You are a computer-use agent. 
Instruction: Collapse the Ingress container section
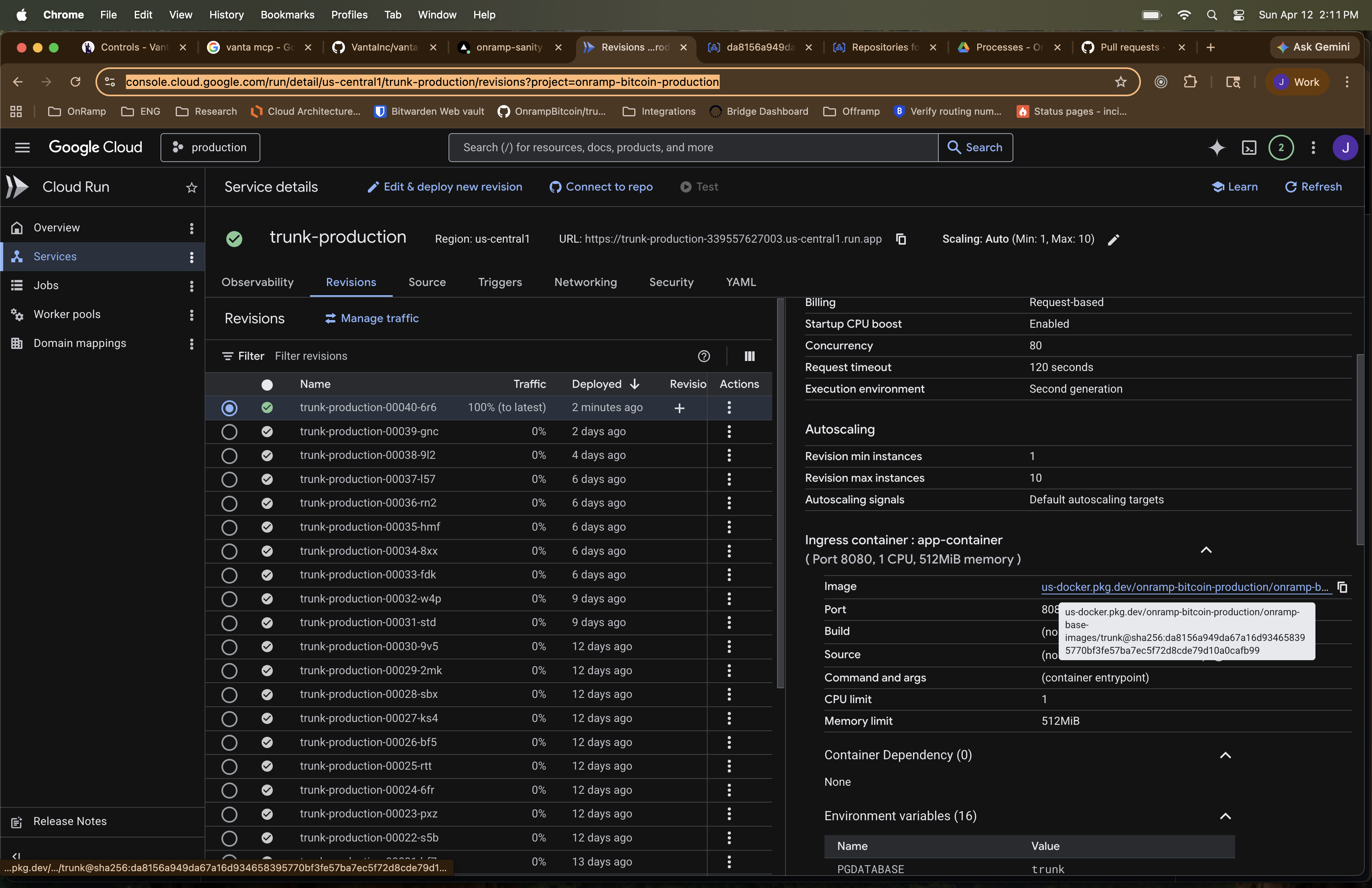coord(1206,550)
